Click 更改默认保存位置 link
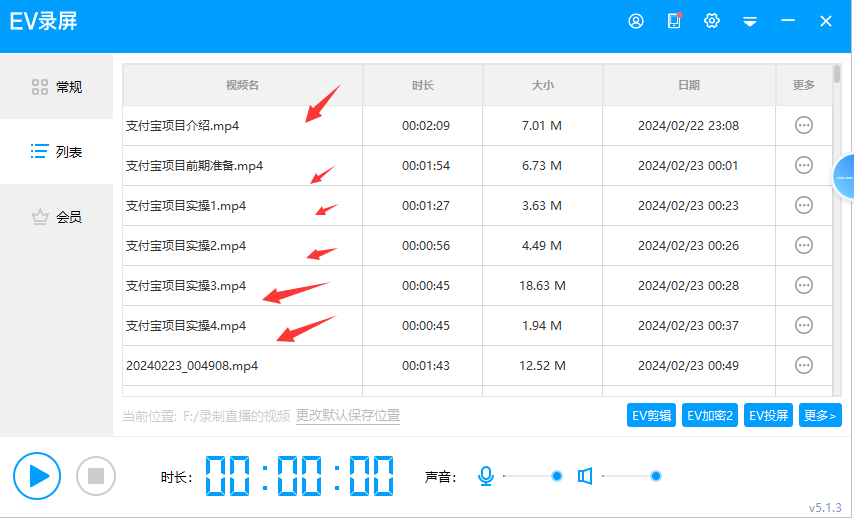Image resolution: width=854 pixels, height=519 pixels. (x=348, y=415)
